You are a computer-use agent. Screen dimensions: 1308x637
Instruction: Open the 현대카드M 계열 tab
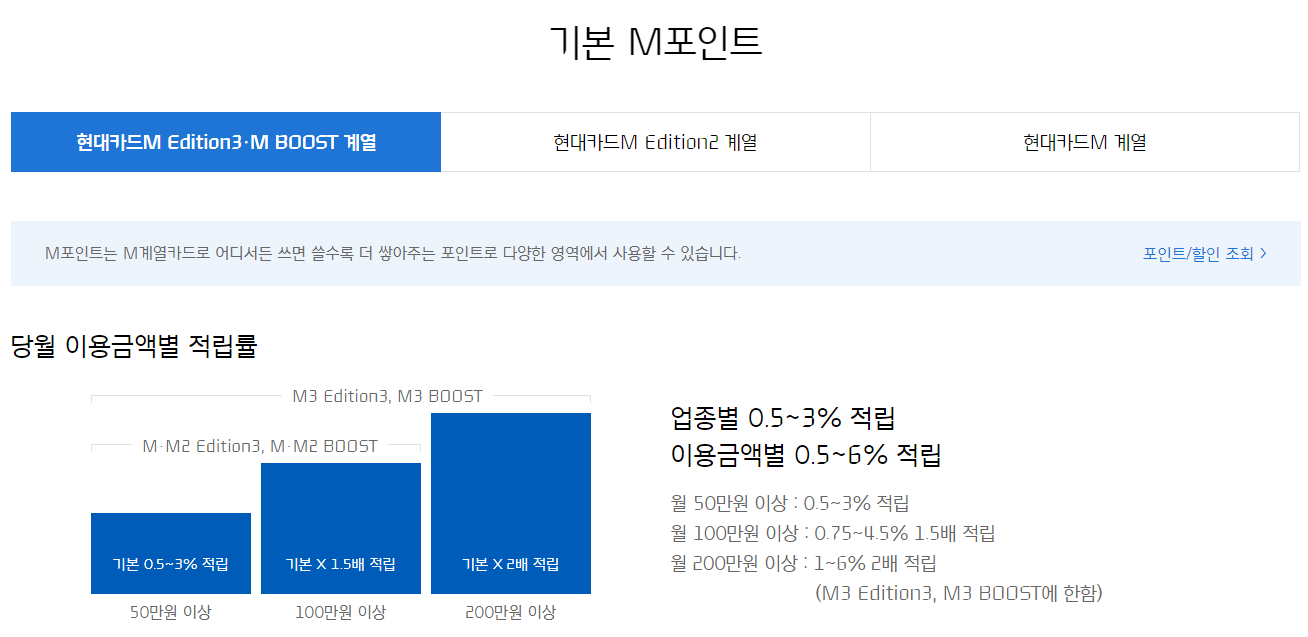pyautogui.click(x=1085, y=142)
